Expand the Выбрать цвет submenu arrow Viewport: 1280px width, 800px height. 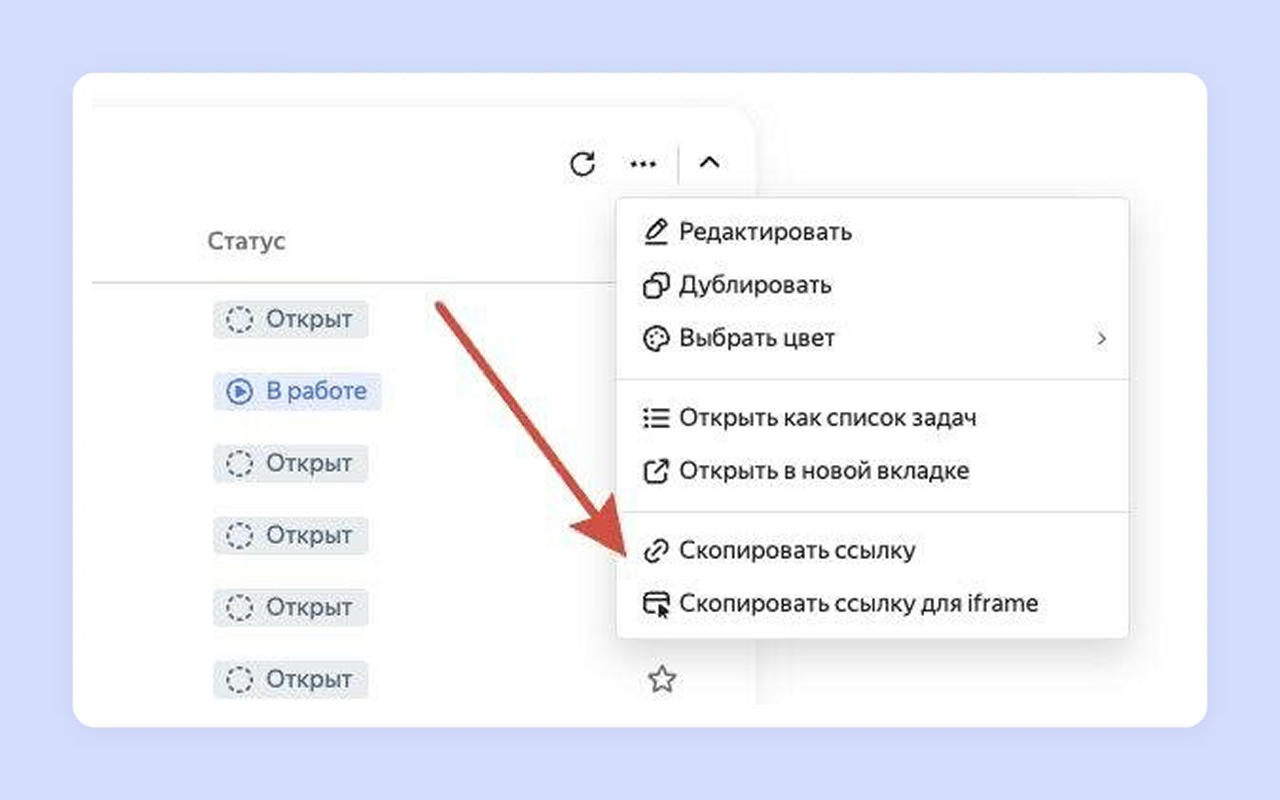tap(1101, 339)
